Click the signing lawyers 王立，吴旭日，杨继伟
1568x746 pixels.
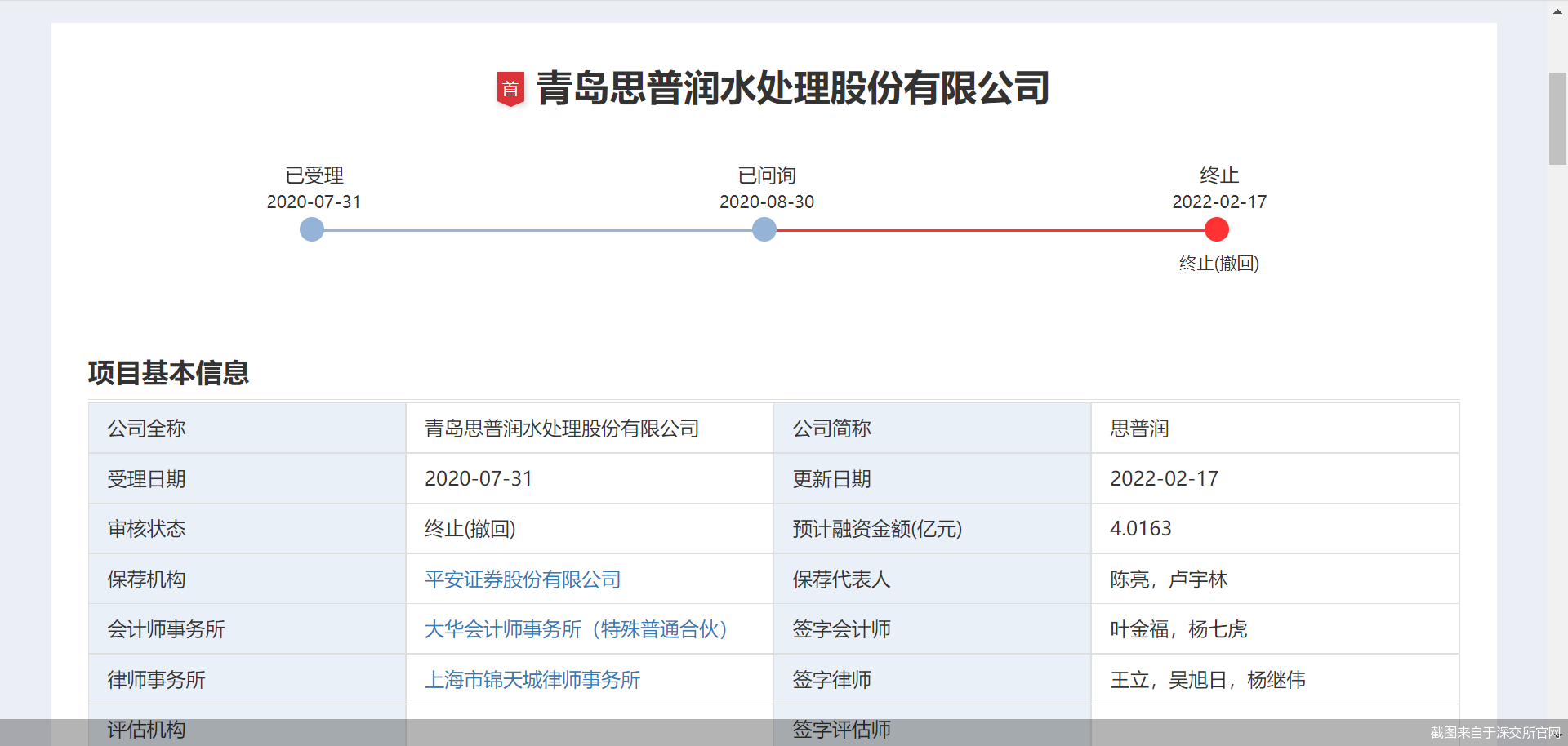1208,680
